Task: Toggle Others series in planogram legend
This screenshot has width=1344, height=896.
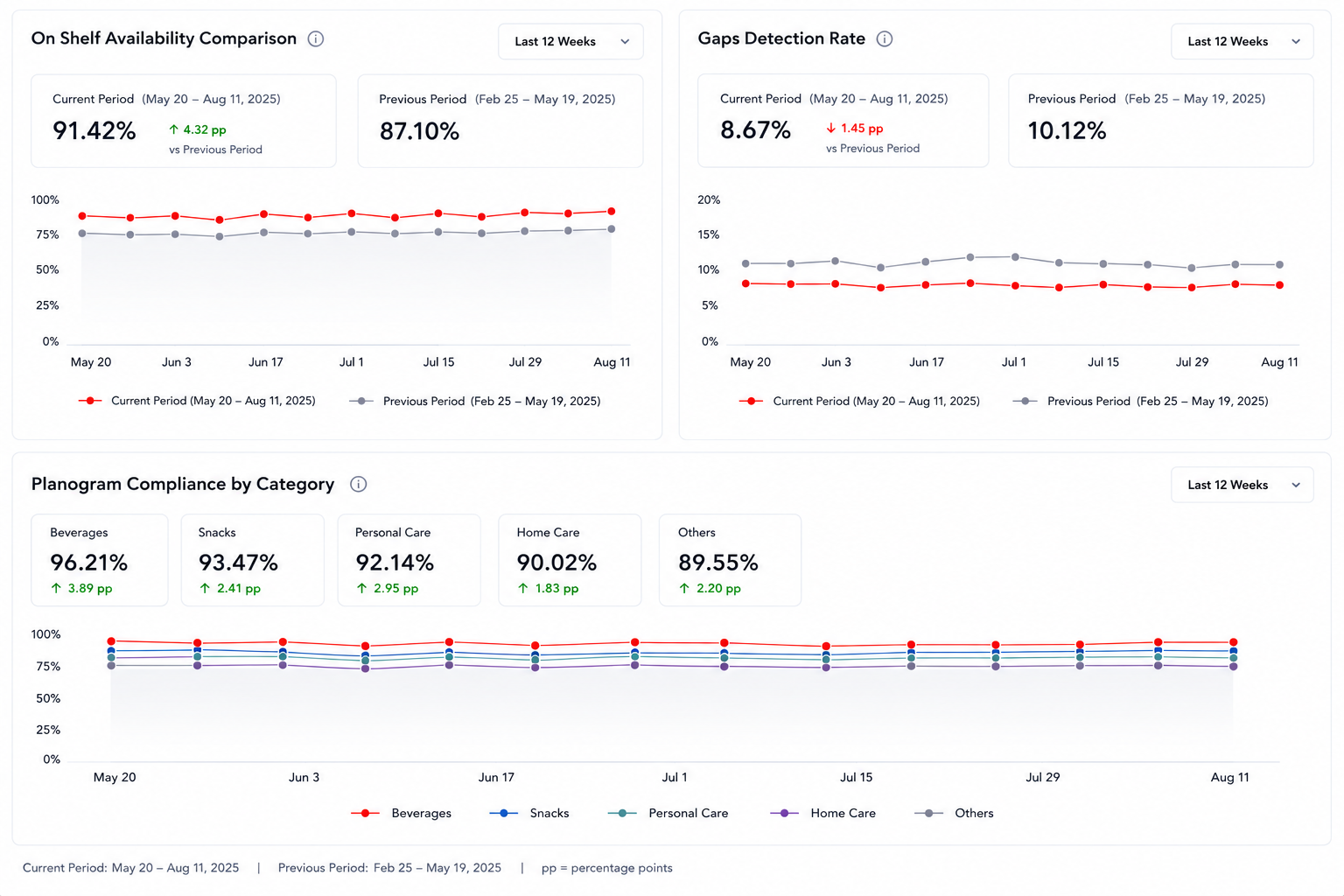Action: [x=955, y=813]
